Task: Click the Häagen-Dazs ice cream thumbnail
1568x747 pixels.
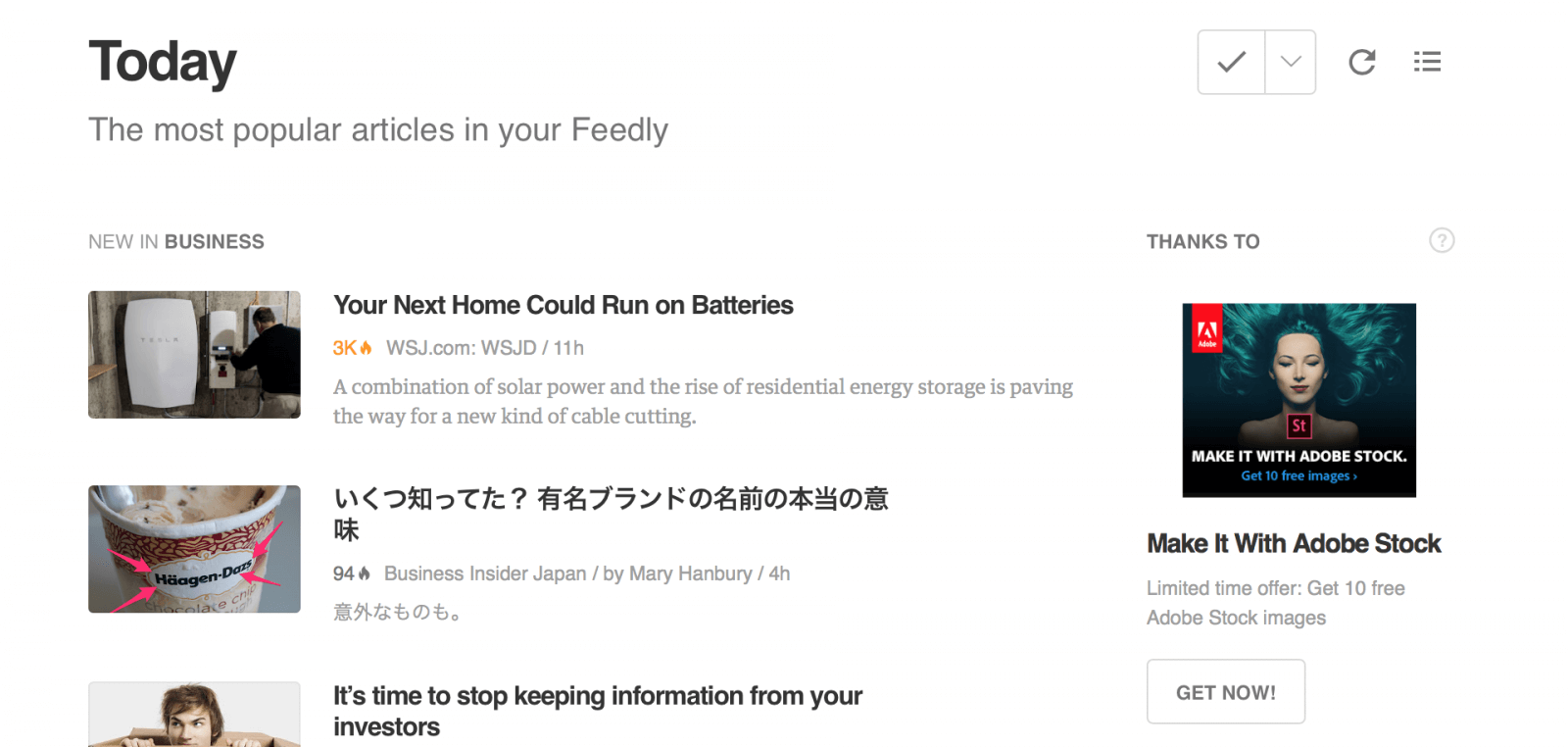Action: point(194,550)
